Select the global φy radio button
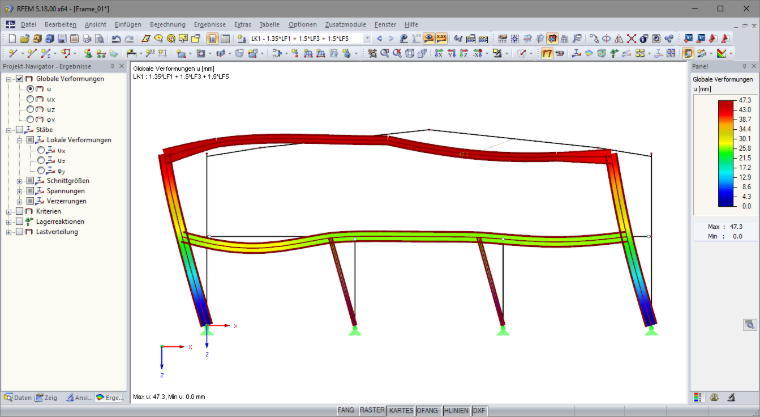 click(30, 119)
